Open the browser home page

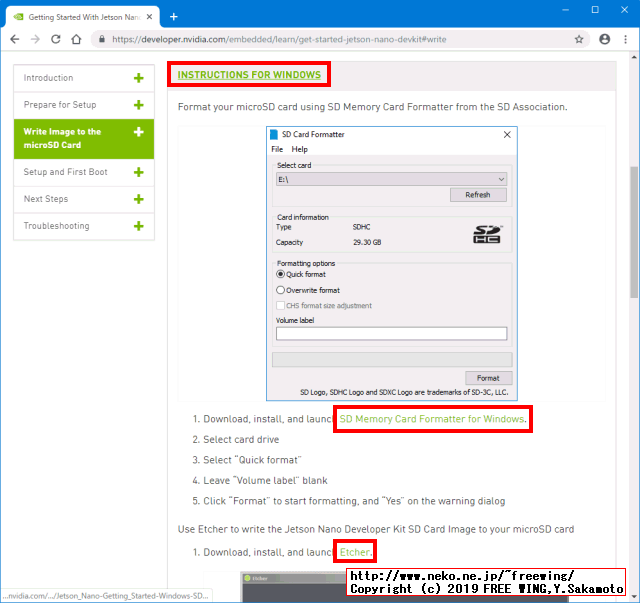(76, 39)
